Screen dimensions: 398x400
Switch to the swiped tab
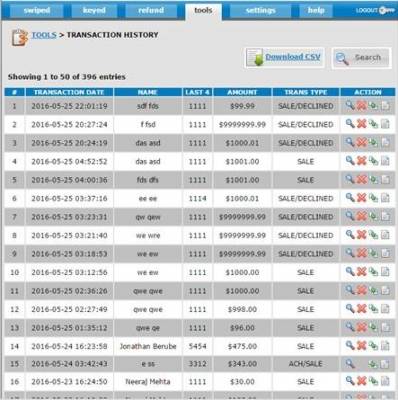tap(37, 10)
